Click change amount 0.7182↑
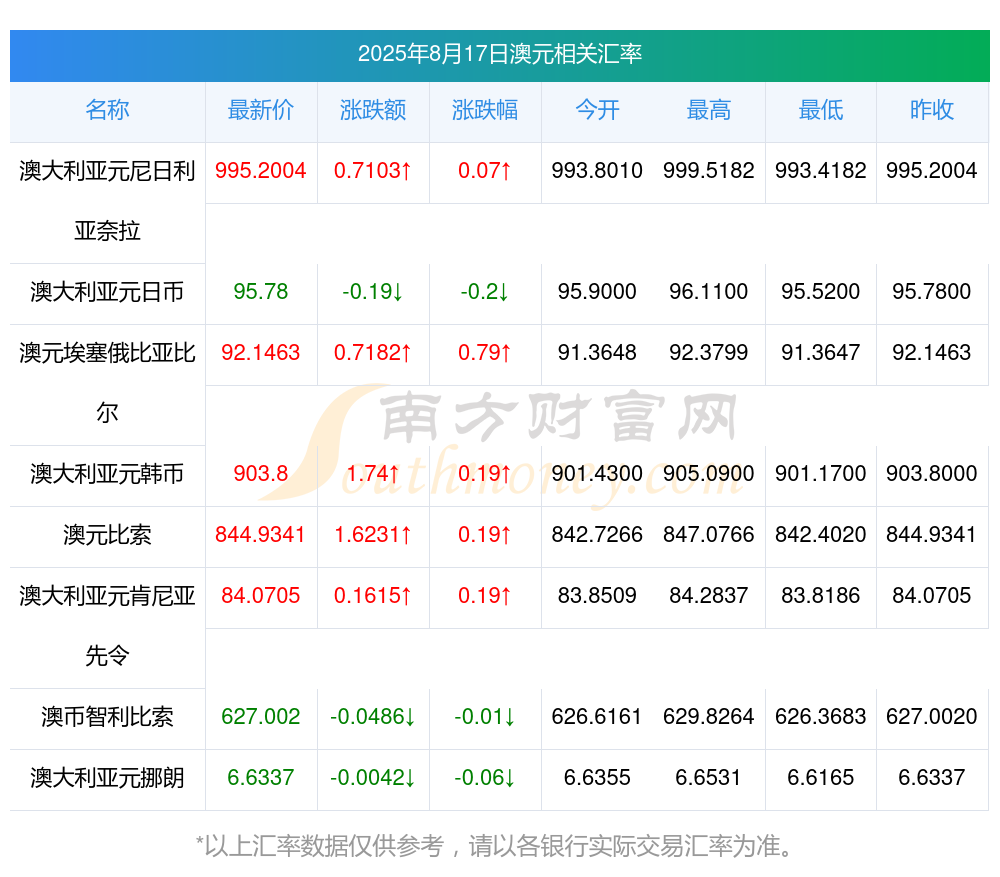 [x=373, y=353]
